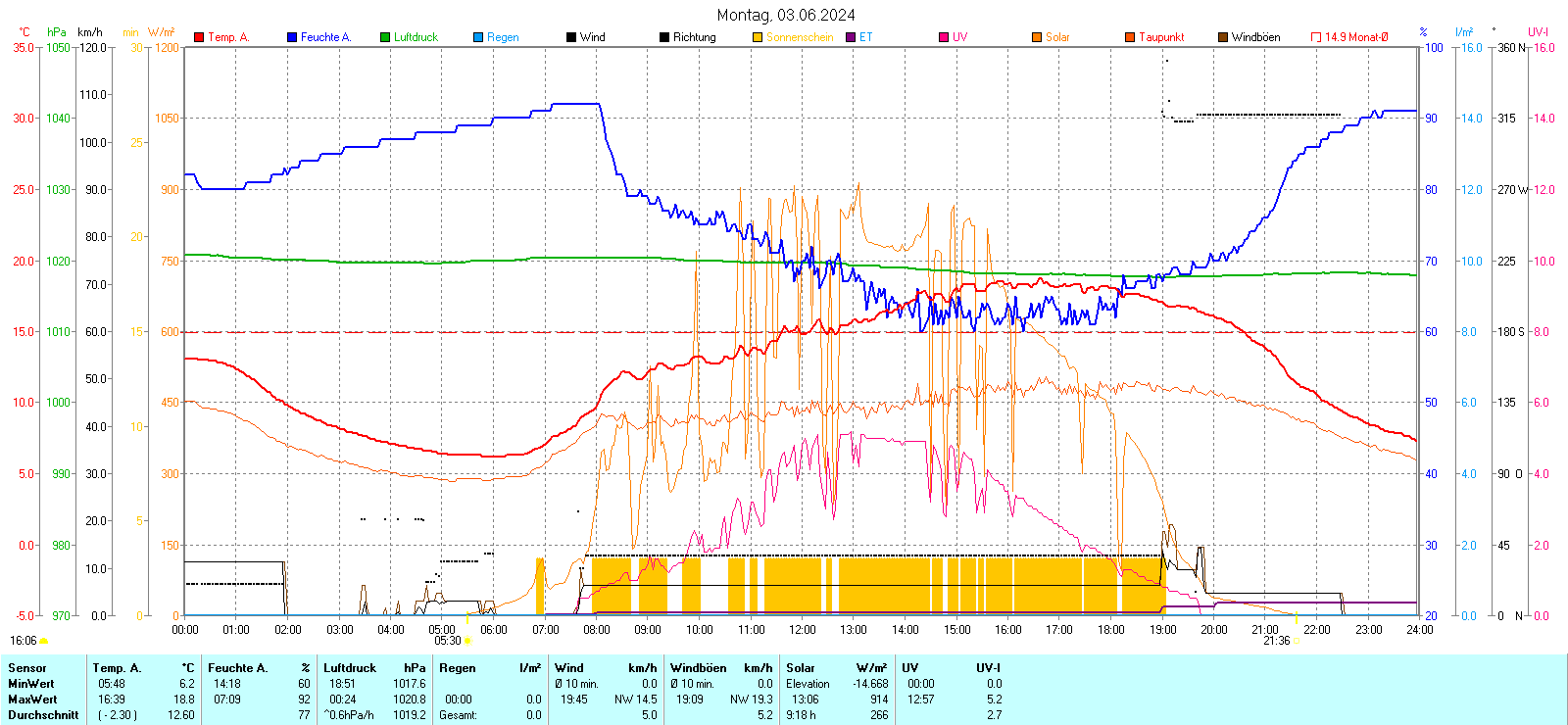Click the 12:00 time axis label
1568x725 pixels.
(x=802, y=630)
